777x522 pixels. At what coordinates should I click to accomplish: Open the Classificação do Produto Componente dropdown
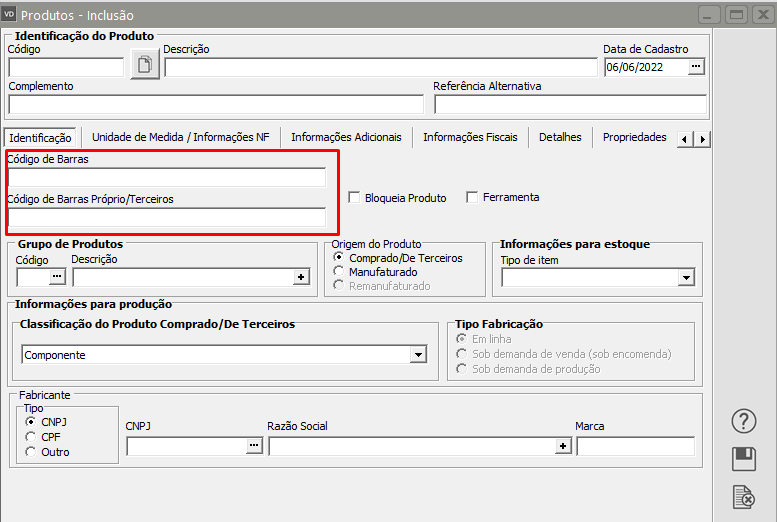(x=418, y=355)
